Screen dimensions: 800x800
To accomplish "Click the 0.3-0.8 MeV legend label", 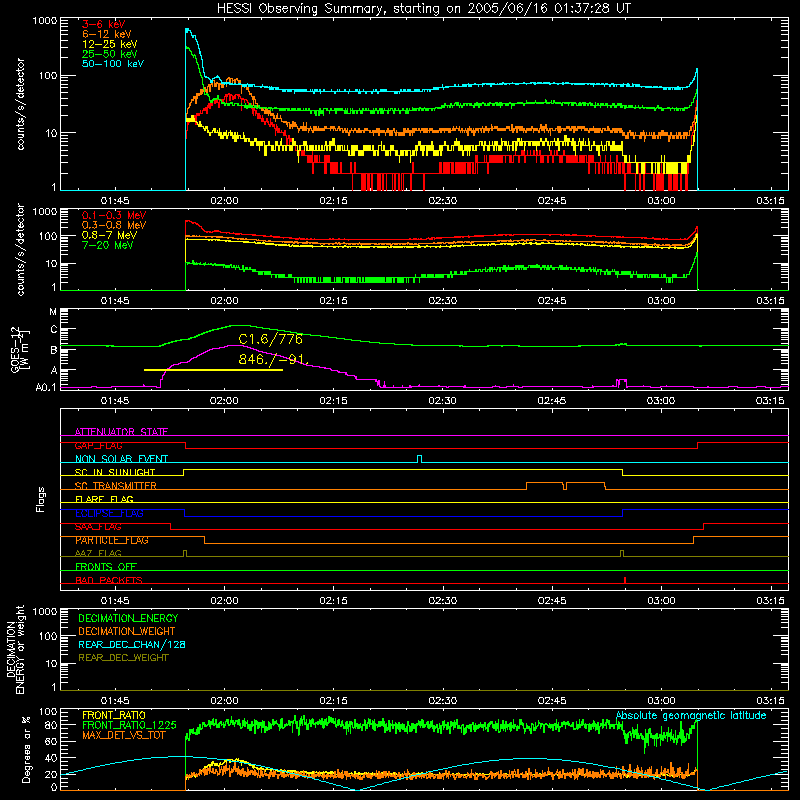I will (x=114, y=225).
